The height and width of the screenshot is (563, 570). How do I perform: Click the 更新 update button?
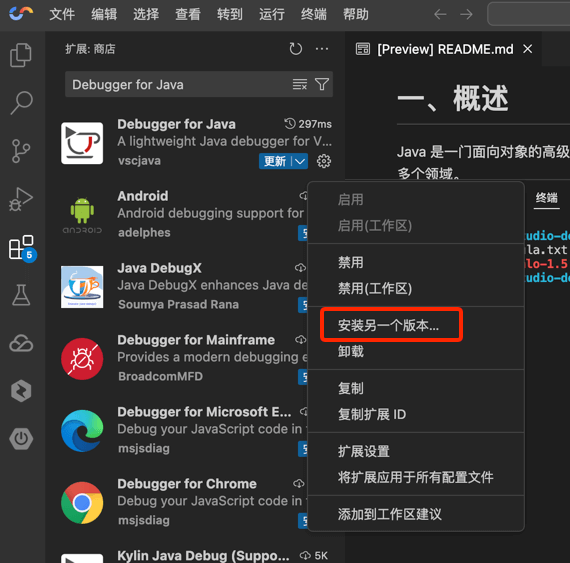click(x=275, y=161)
